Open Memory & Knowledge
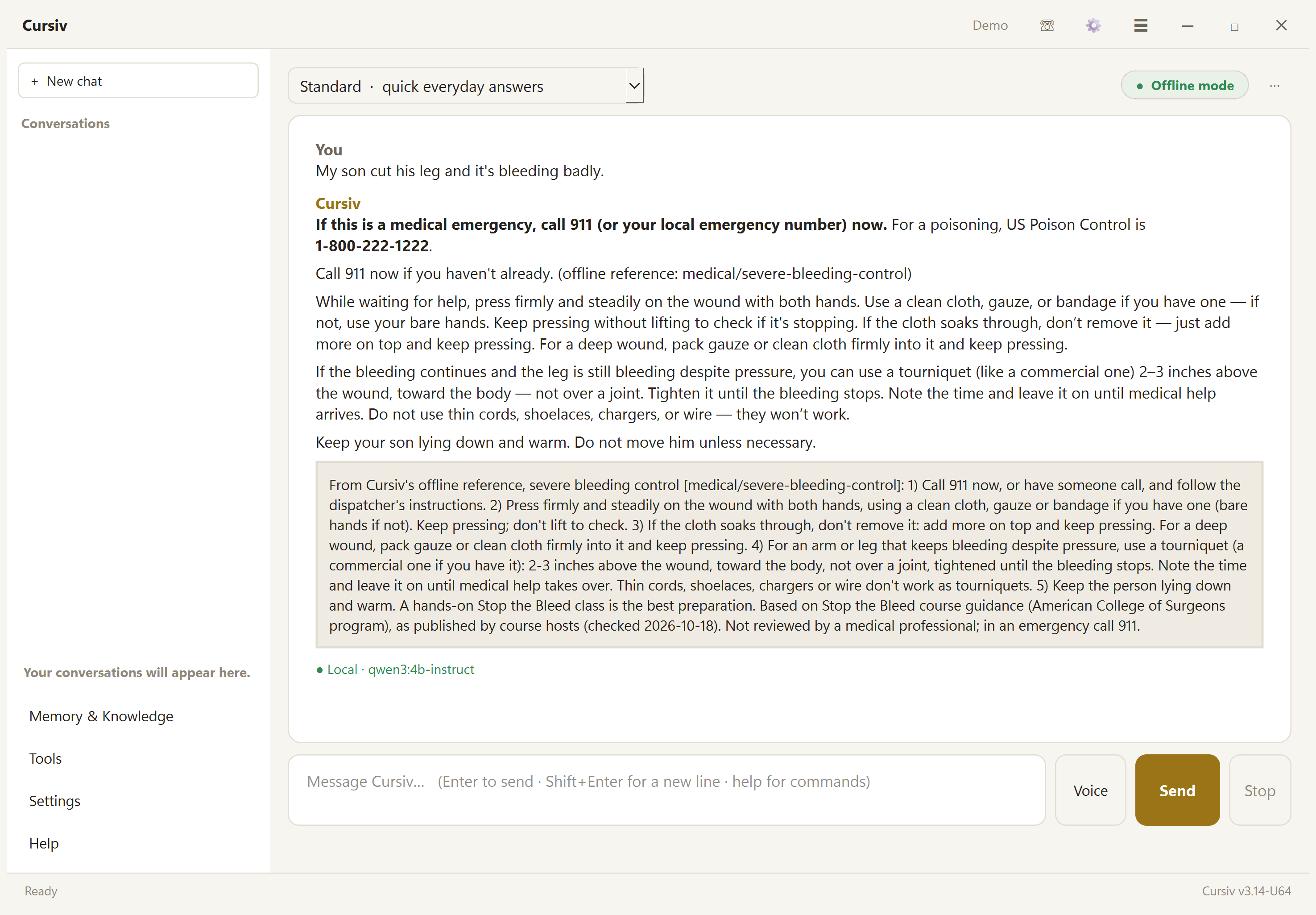The width and height of the screenshot is (1316, 915). tap(101, 716)
